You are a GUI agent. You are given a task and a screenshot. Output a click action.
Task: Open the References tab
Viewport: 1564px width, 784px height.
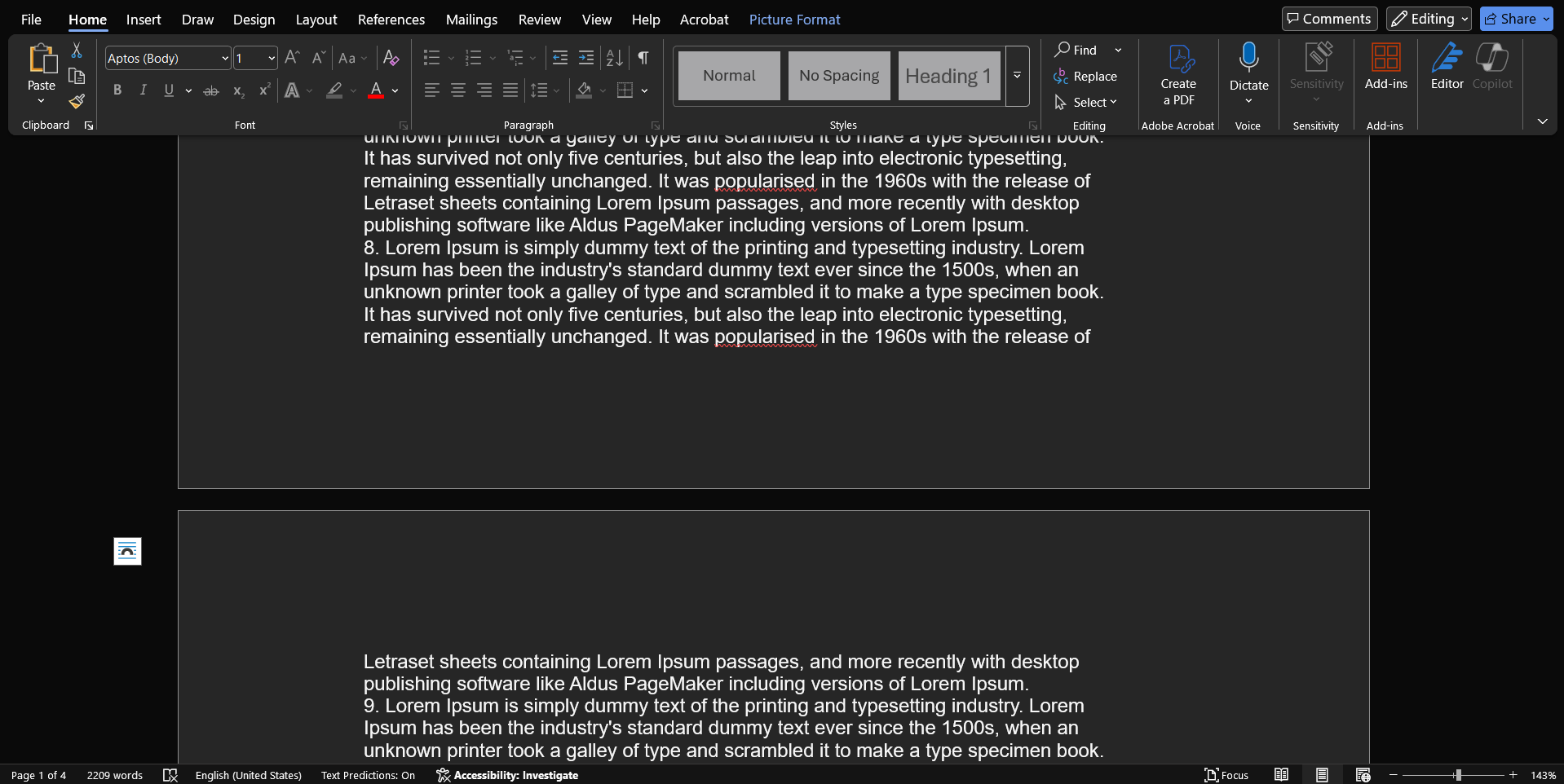(391, 20)
